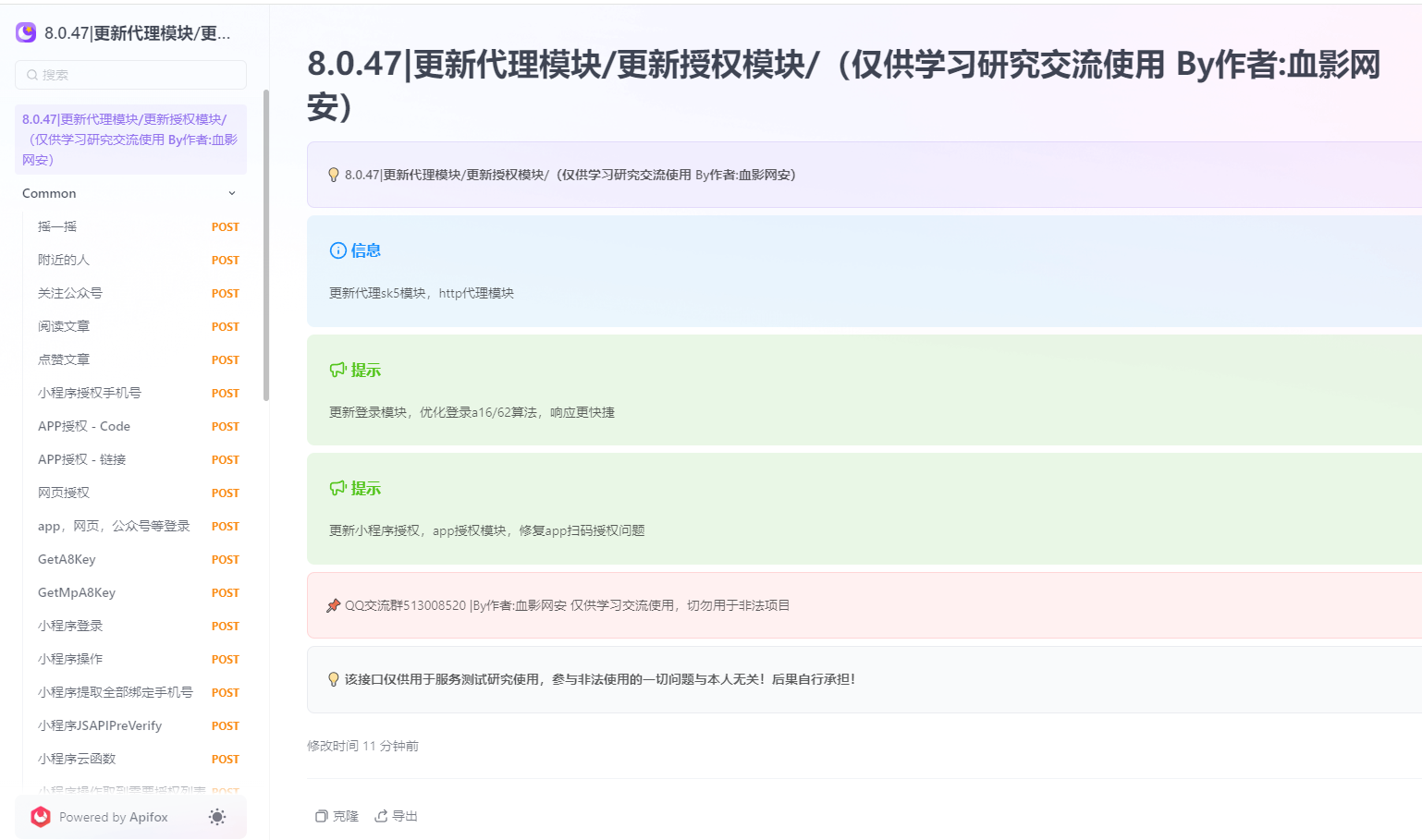Click the info icon in the 信息 callout
Viewport: 1422px width, 840px height.
click(336, 250)
